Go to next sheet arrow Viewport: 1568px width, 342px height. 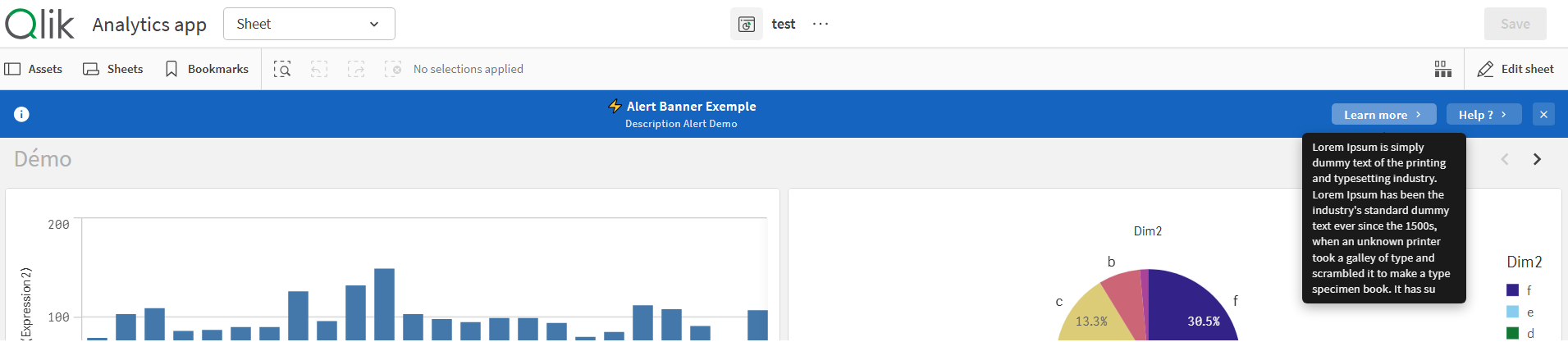tap(1537, 159)
